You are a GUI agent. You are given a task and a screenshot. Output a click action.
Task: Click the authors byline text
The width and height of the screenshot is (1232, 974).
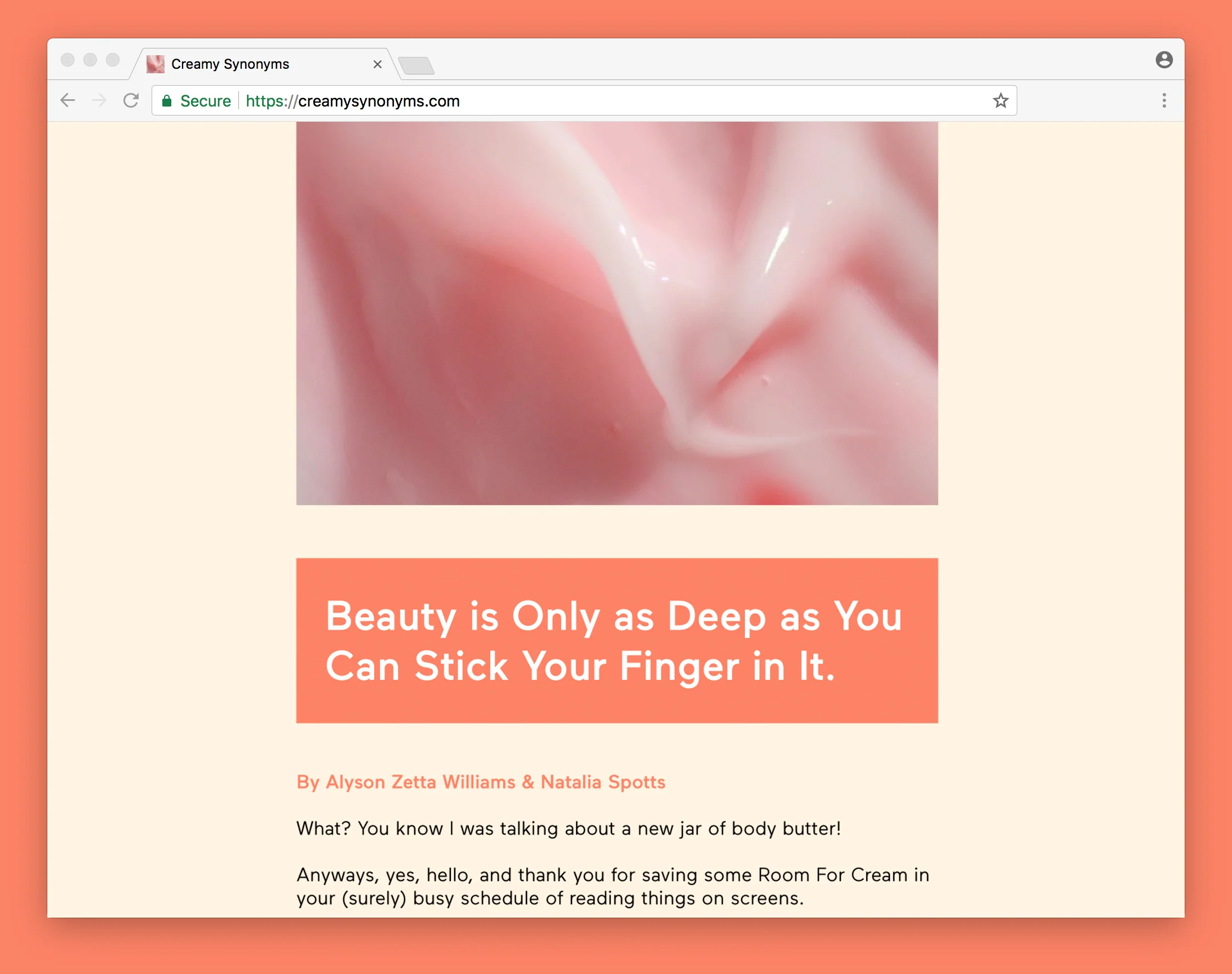481,781
